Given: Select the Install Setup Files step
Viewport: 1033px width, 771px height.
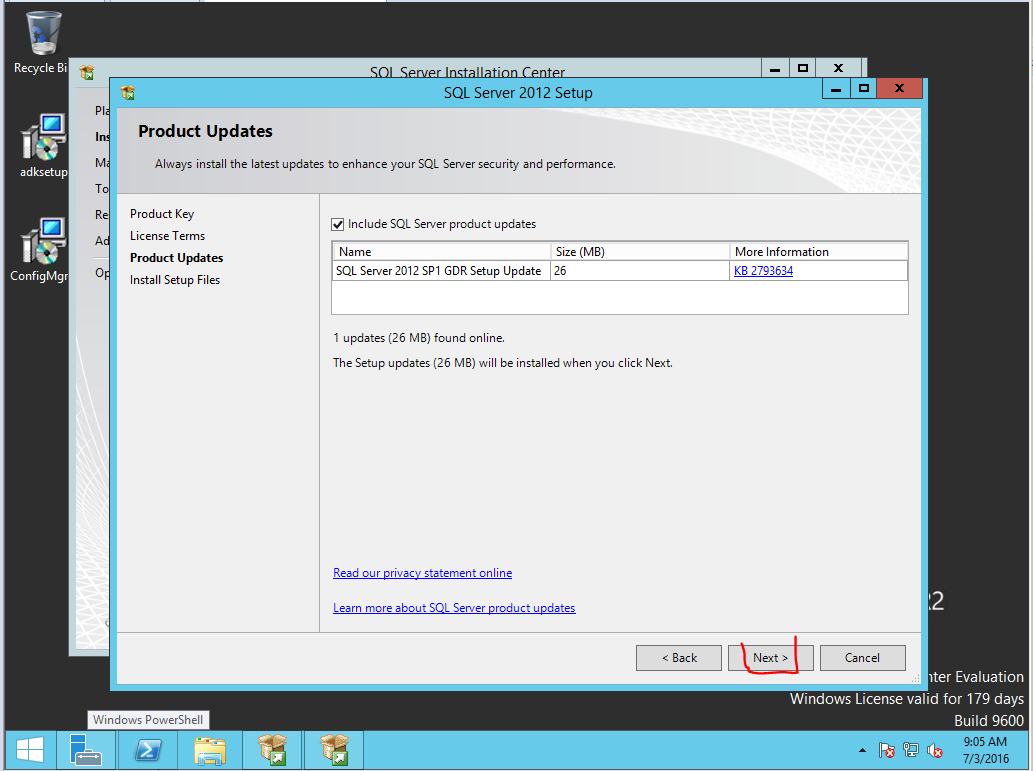Looking at the screenshot, I should point(175,280).
